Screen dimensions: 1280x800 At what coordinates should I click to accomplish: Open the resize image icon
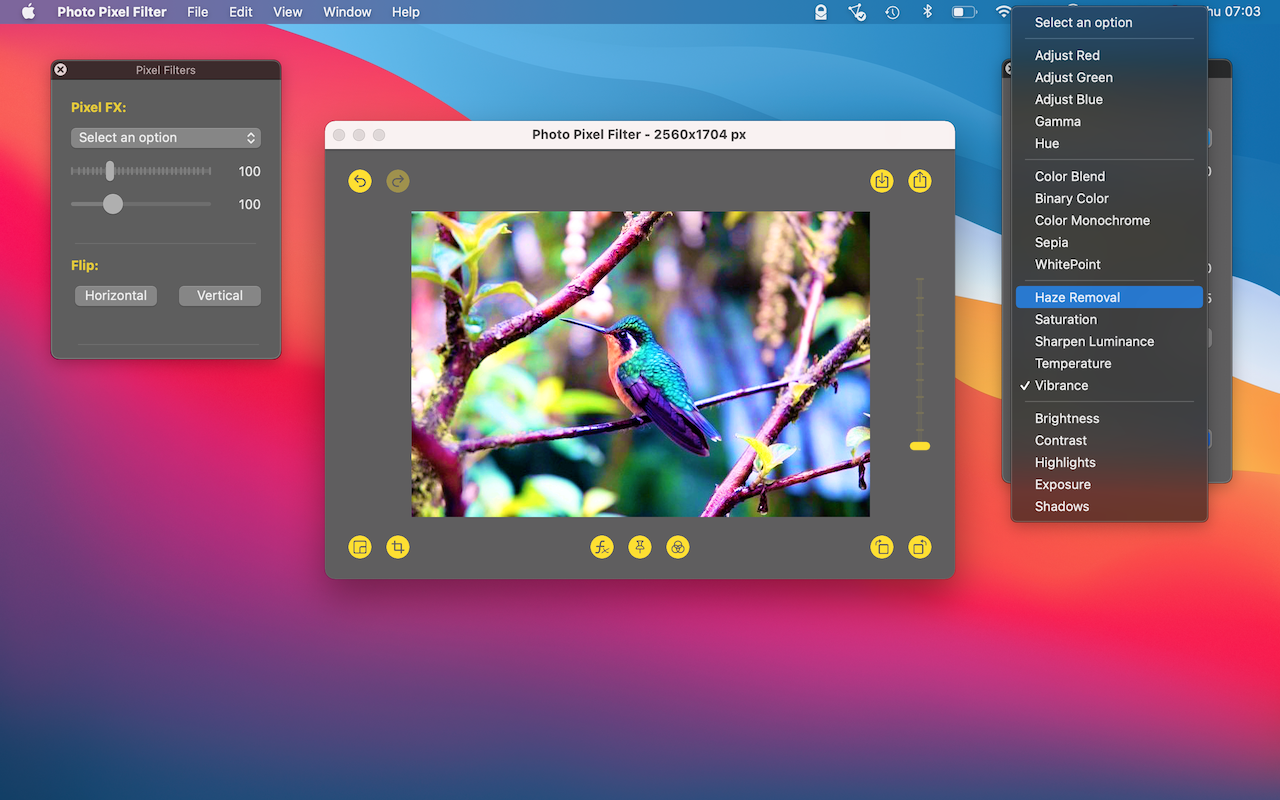pyautogui.click(x=360, y=547)
